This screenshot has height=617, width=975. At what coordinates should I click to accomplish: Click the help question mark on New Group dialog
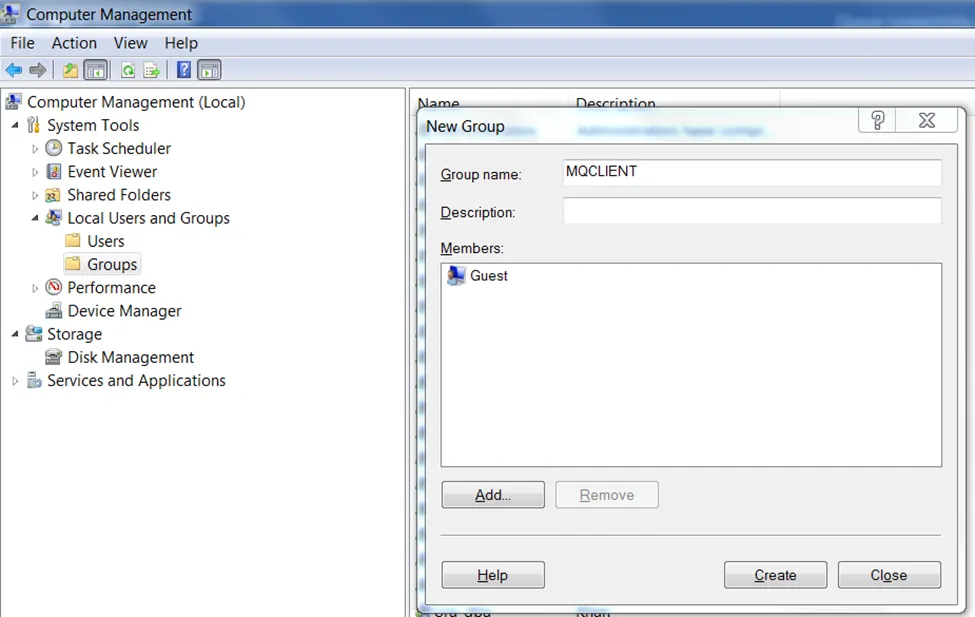click(x=877, y=120)
